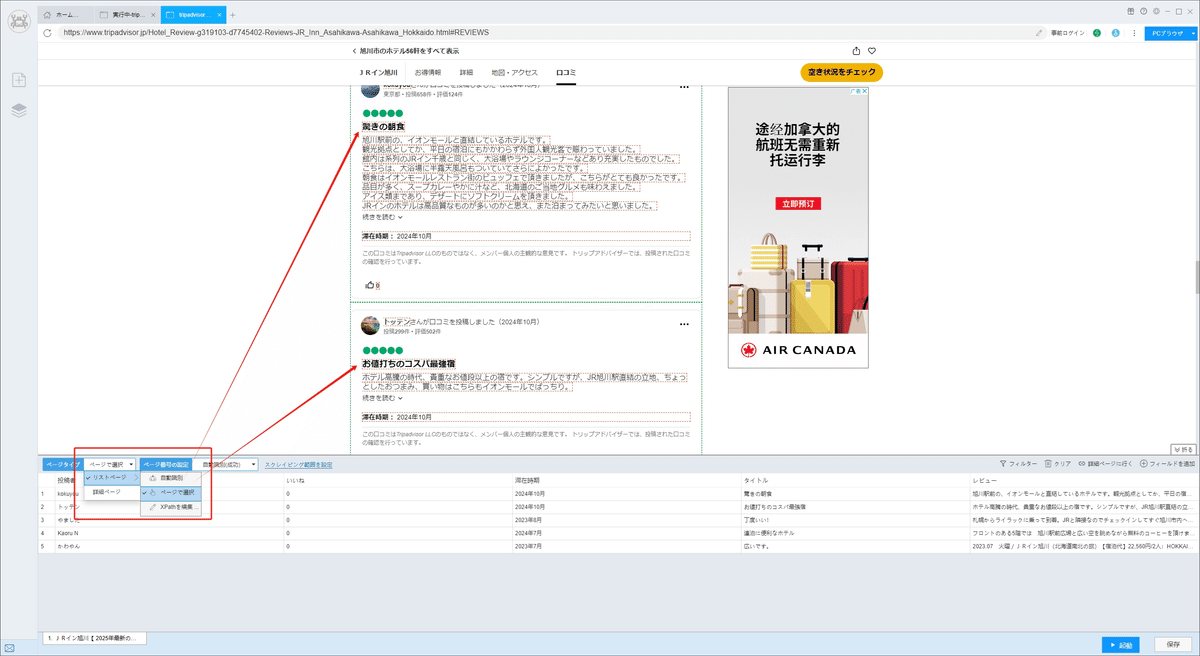The image size is (1200, 656).
Task: Click the green circle icon in address bar
Action: point(1097,32)
